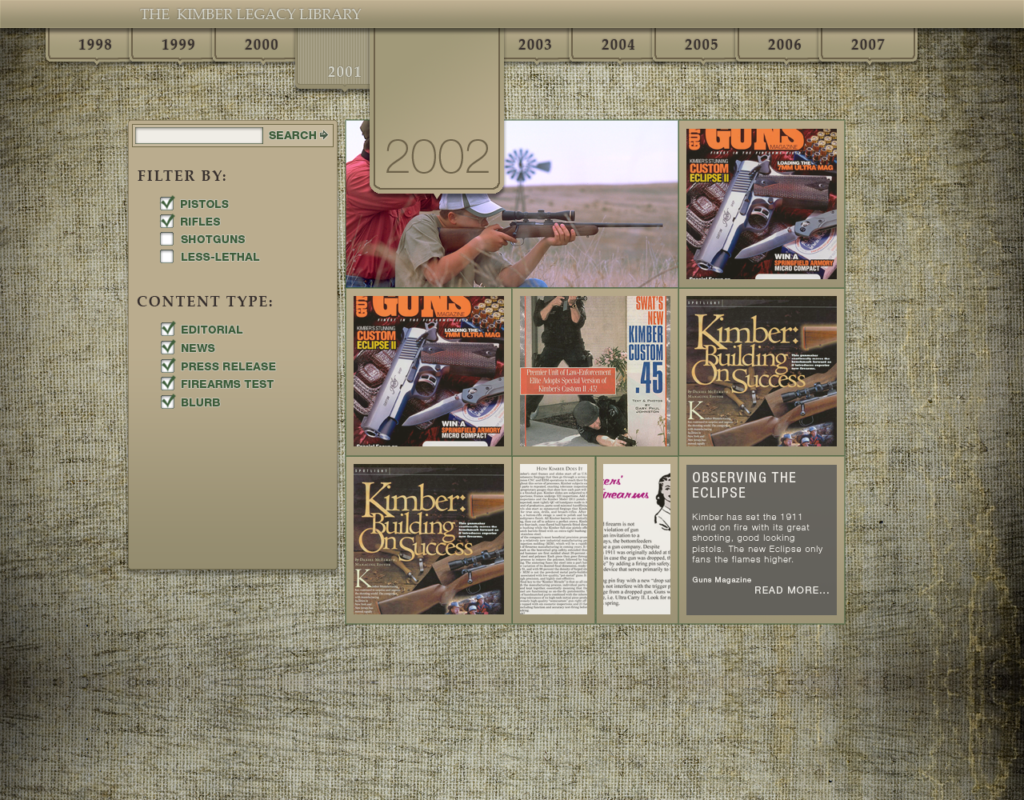Click the SEARCH button with arrow
Image resolution: width=1024 pixels, height=800 pixels.
tap(298, 135)
